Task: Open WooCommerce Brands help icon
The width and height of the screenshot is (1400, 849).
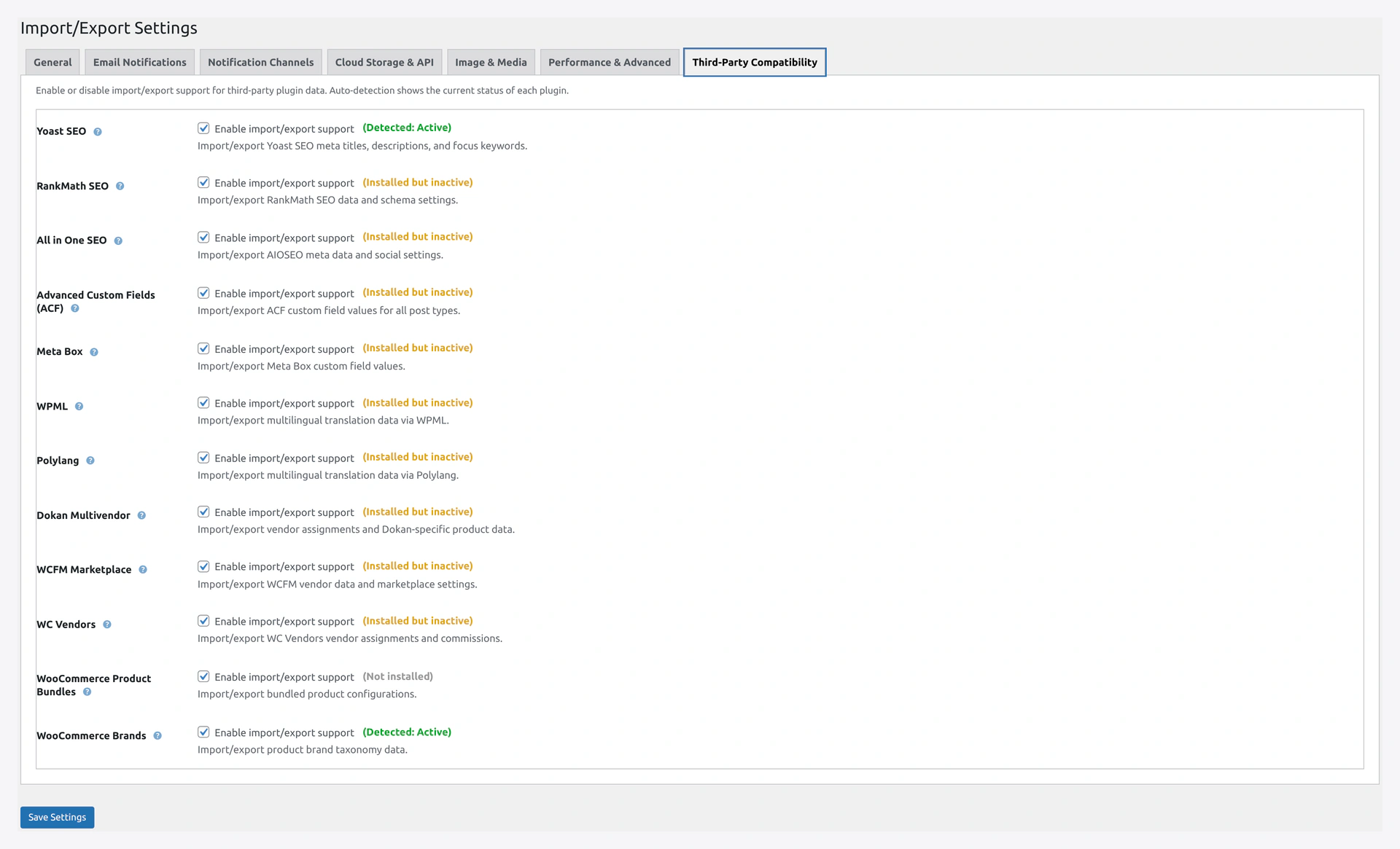Action: (157, 736)
